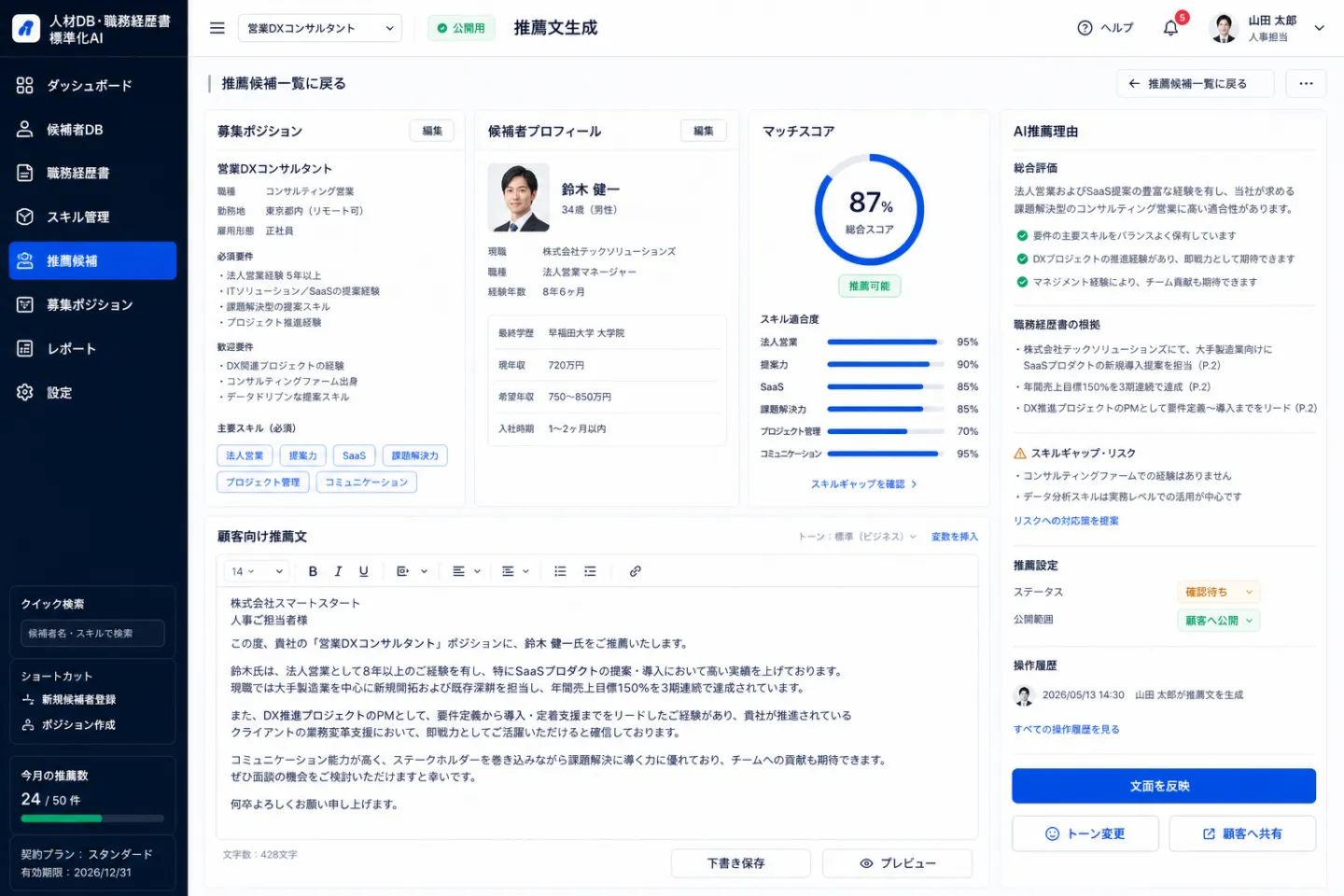
Task: Apply underline formatting in editor
Action: (x=364, y=571)
